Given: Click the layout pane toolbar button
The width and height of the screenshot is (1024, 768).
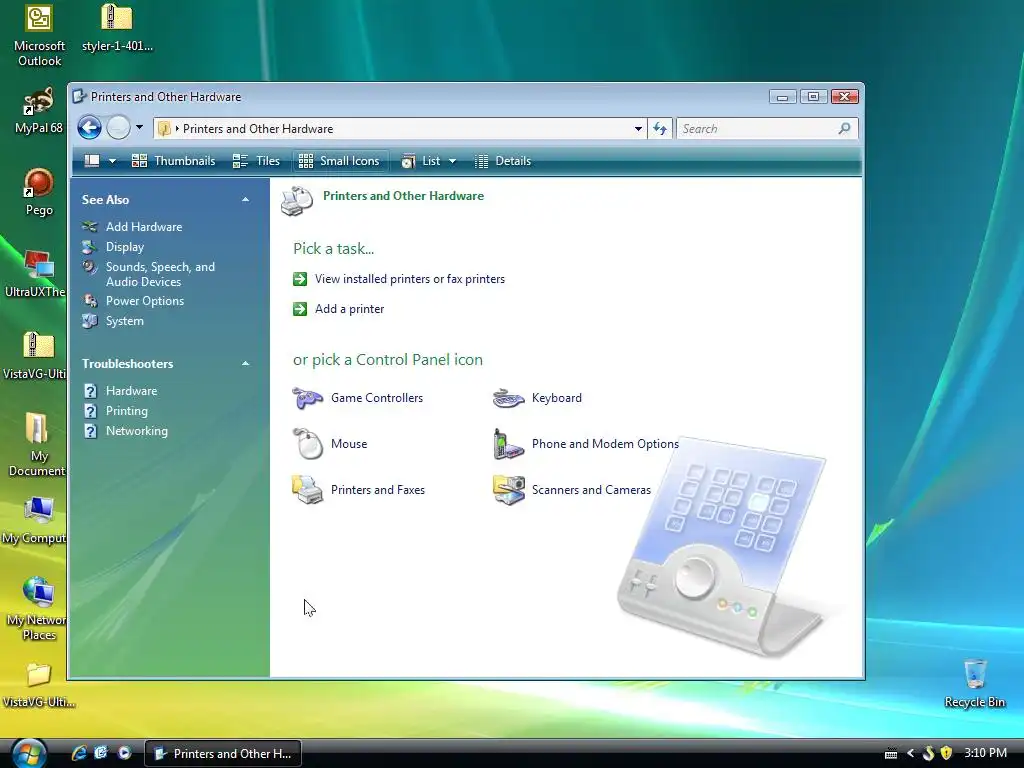Looking at the screenshot, I should [92, 161].
